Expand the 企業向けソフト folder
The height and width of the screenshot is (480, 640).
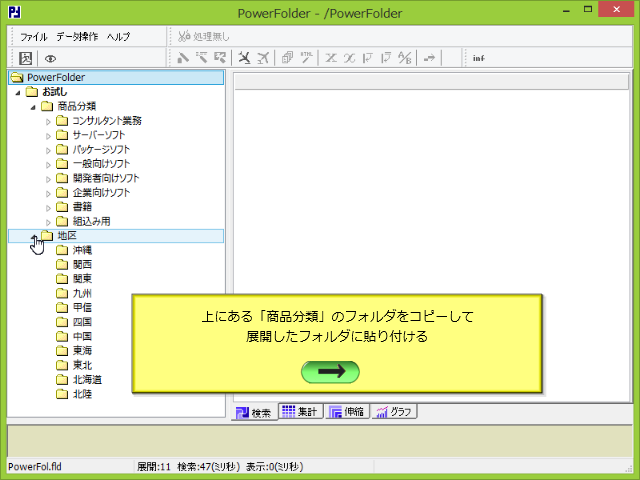point(48,193)
